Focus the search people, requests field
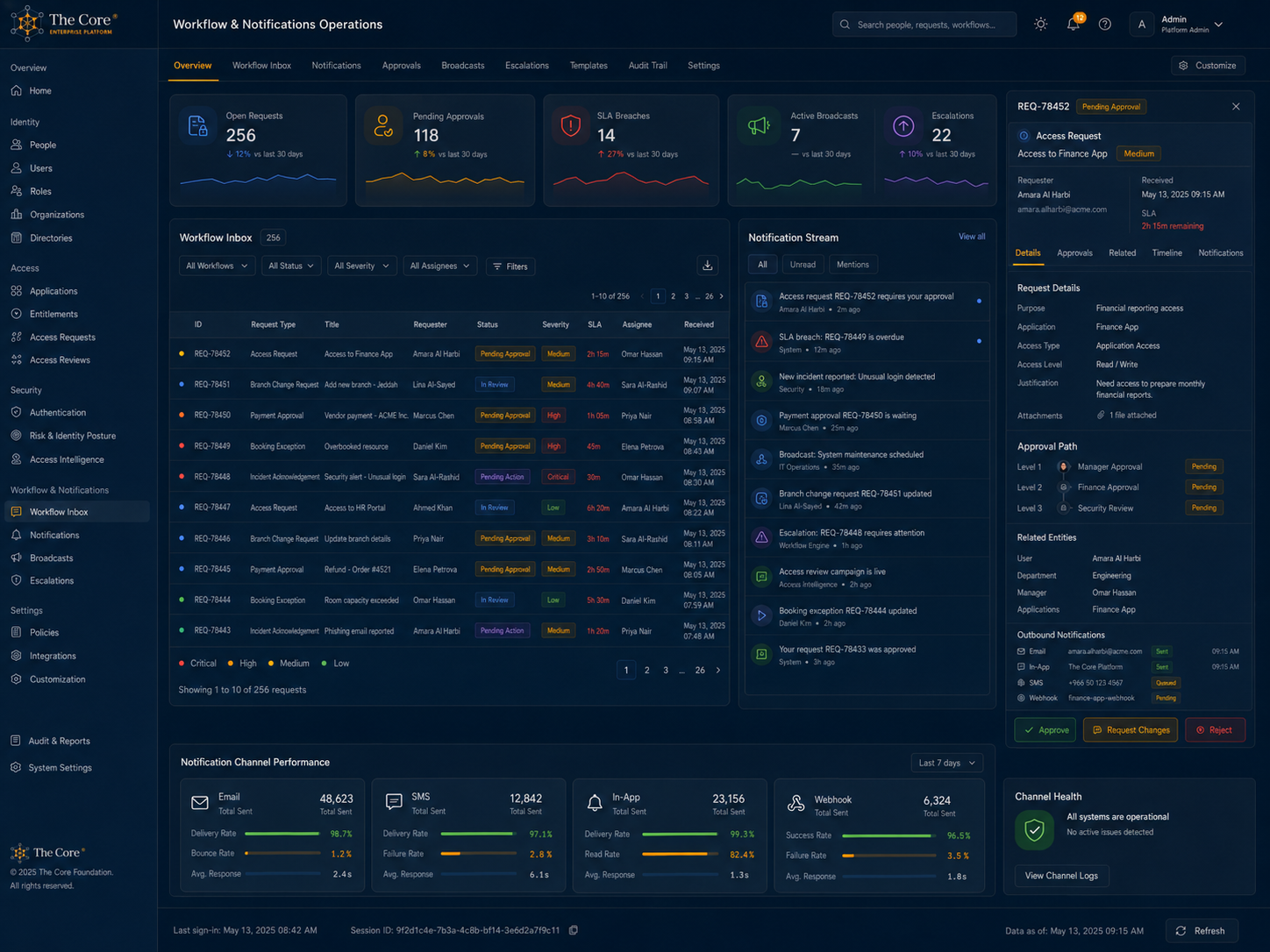The image size is (1270, 952). [x=924, y=25]
